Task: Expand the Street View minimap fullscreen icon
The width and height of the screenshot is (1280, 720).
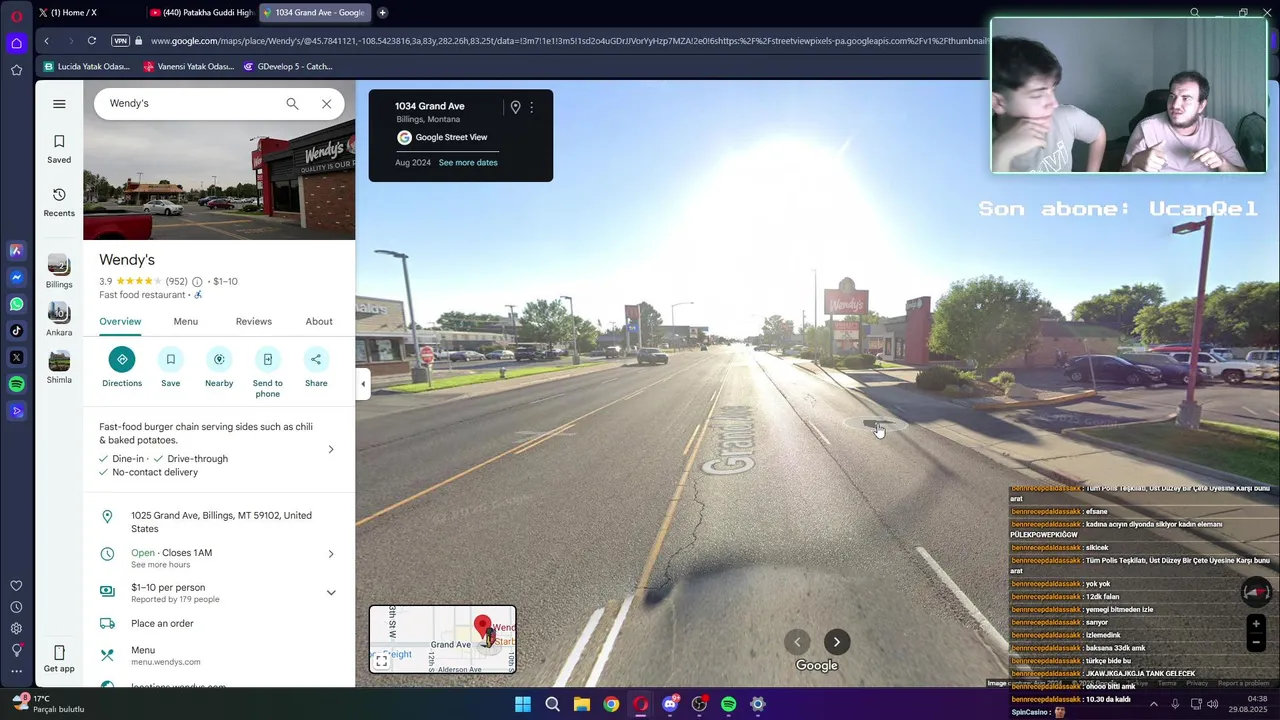Action: pyautogui.click(x=382, y=661)
